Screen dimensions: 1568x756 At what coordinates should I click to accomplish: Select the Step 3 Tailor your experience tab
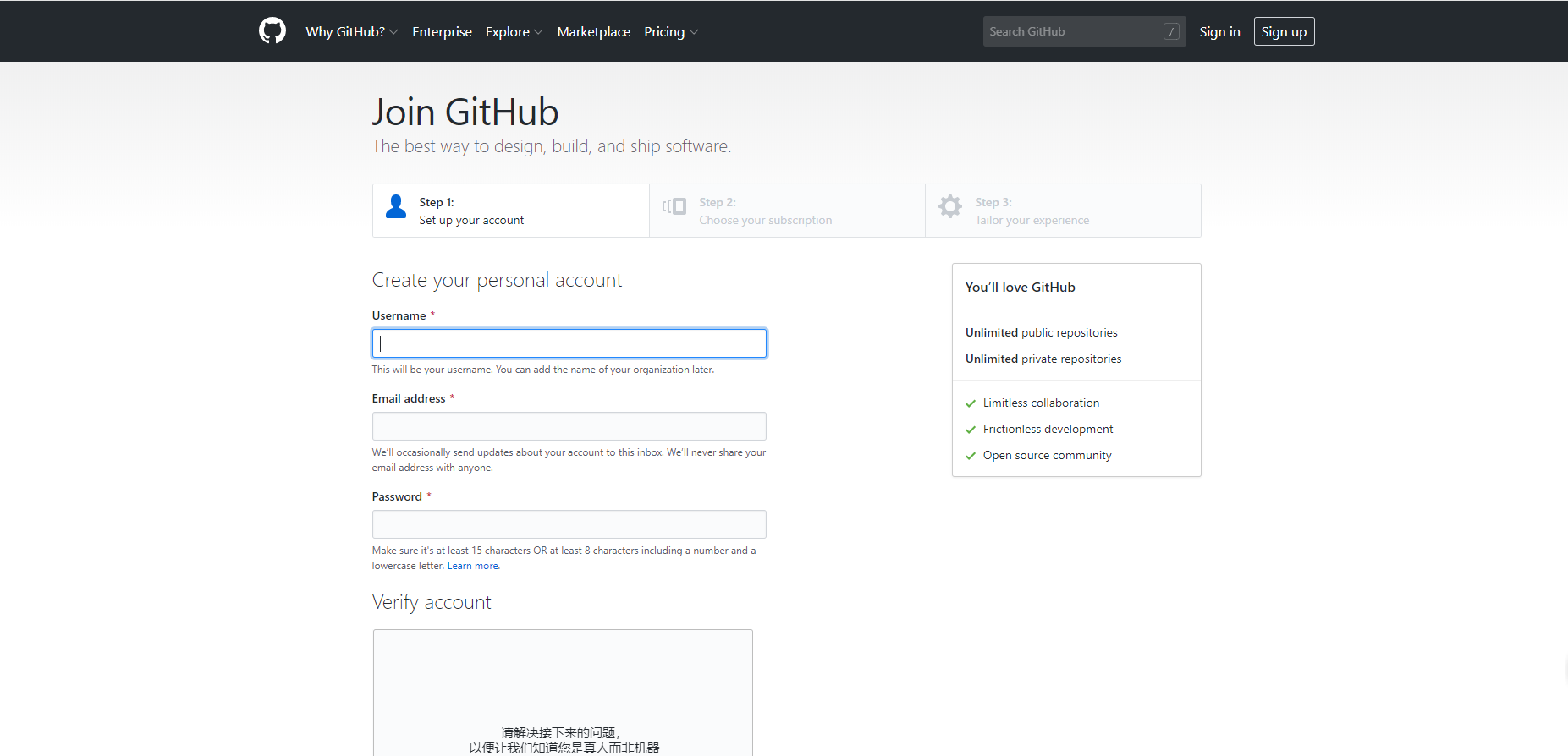1063,211
